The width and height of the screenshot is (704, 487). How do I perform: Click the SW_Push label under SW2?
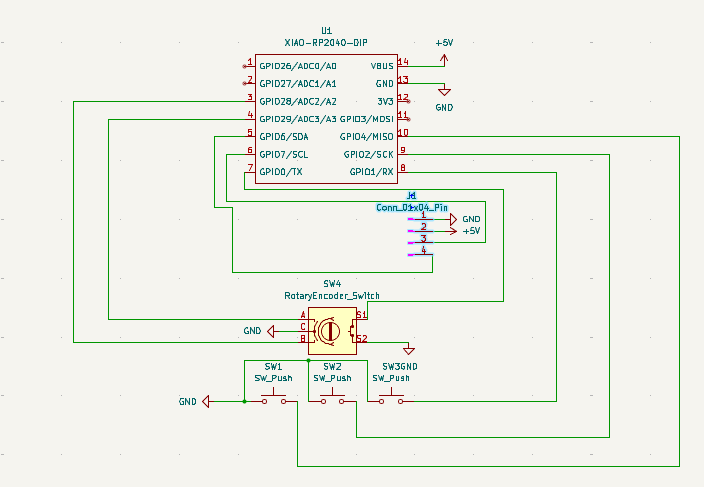pos(332,378)
